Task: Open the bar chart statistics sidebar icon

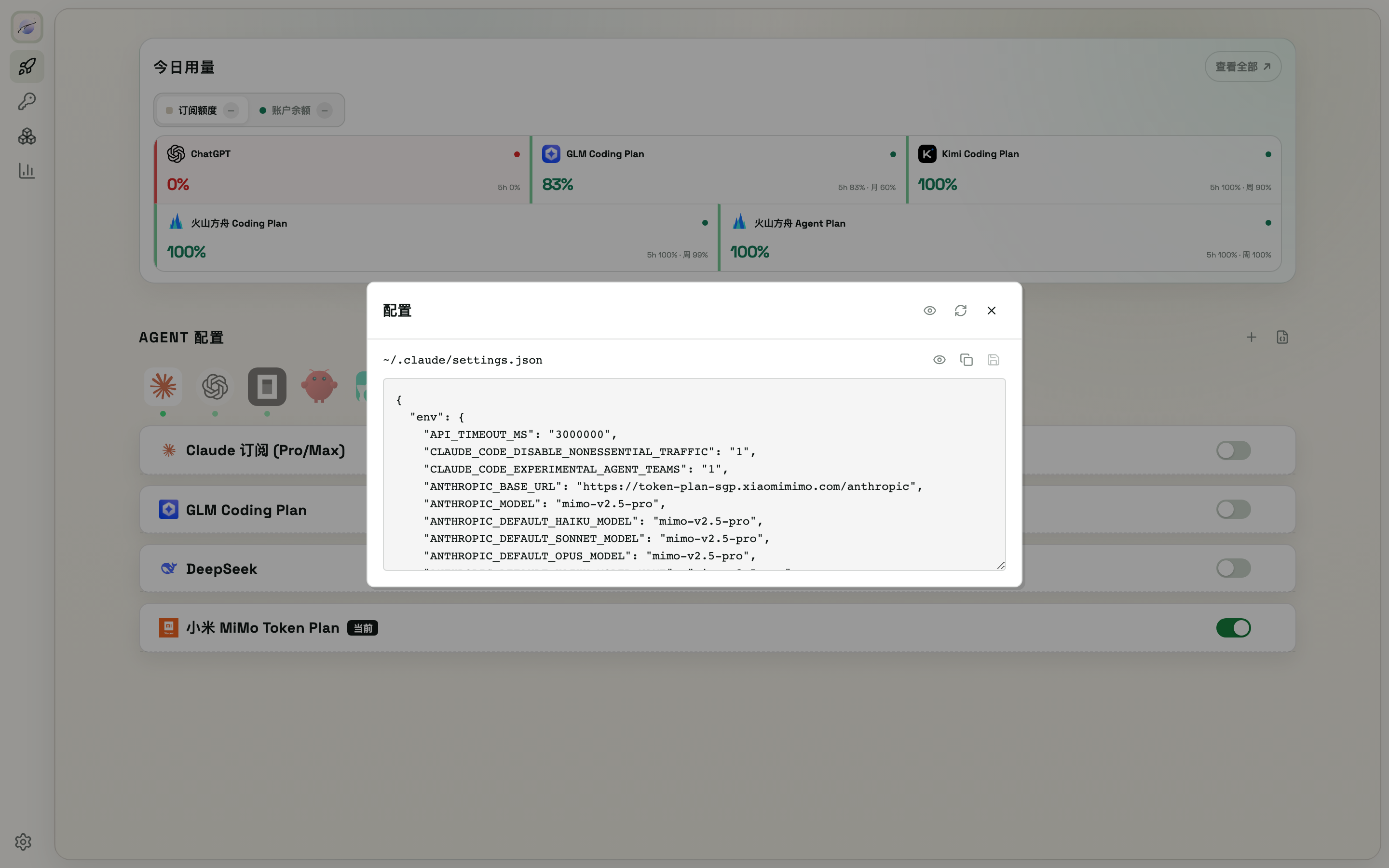Action: coord(27,171)
